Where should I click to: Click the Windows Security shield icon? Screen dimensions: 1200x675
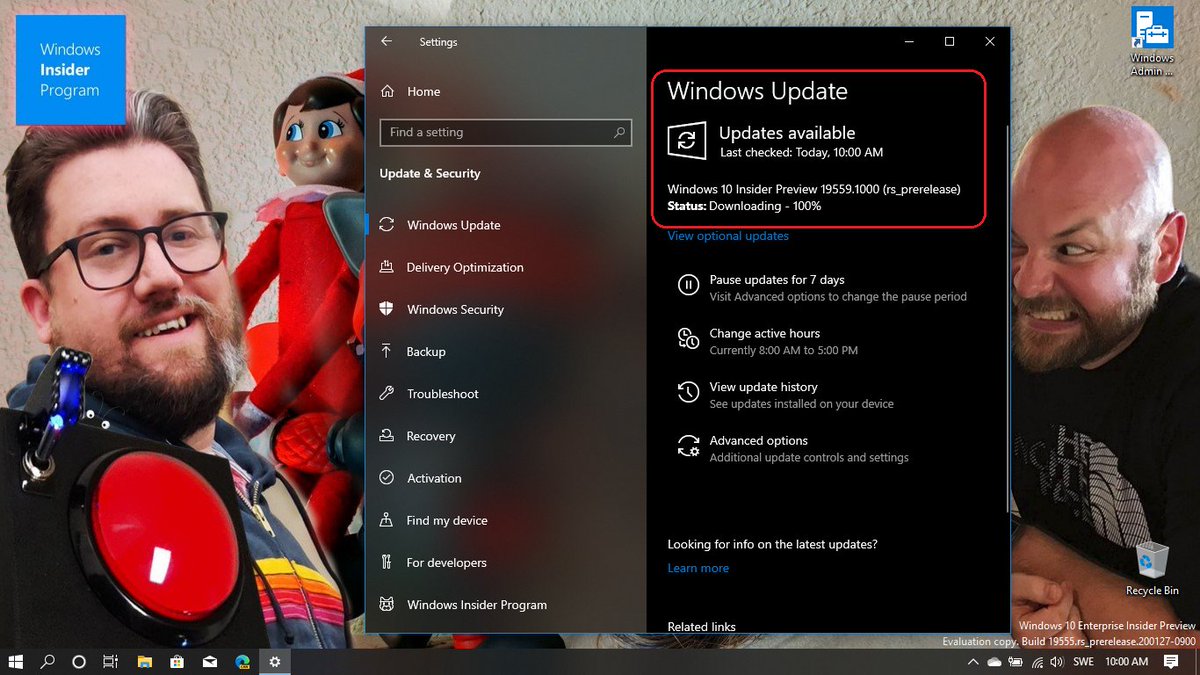click(386, 309)
